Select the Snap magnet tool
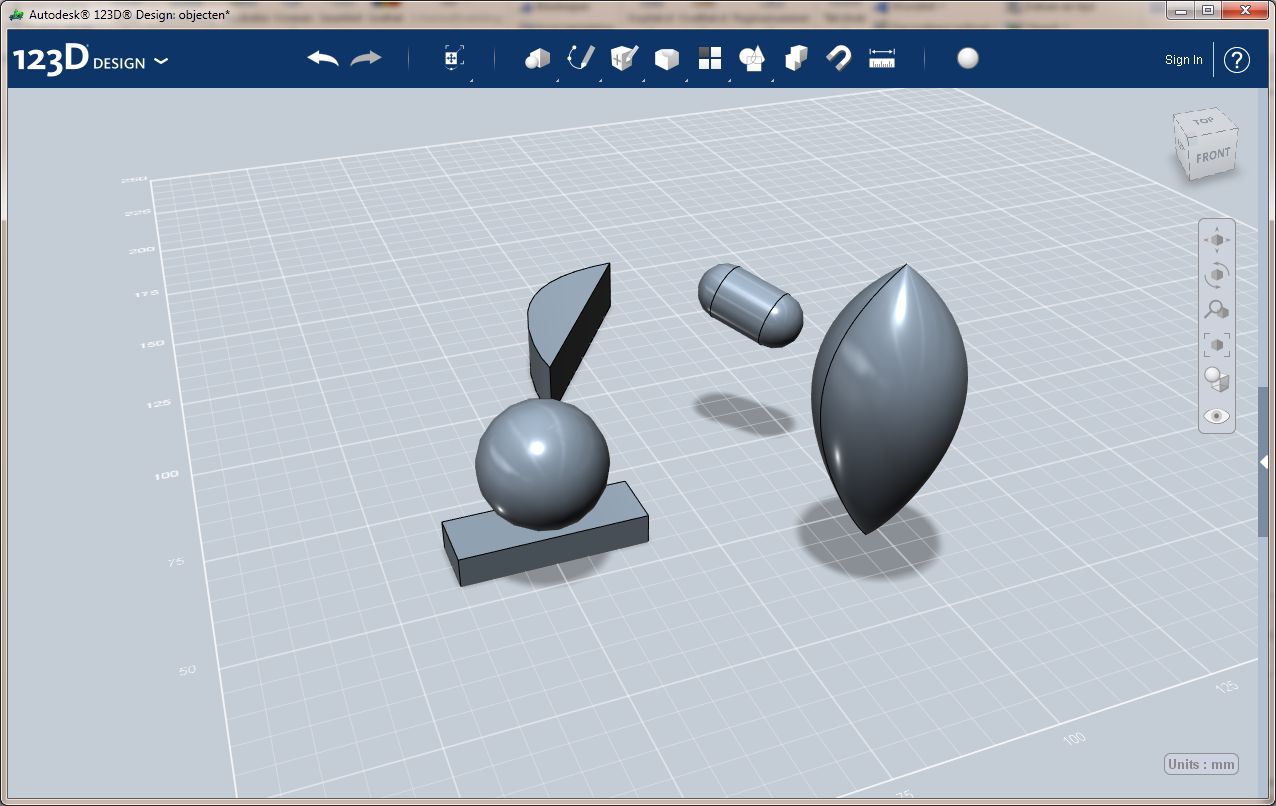This screenshot has height=806, width=1276. point(838,59)
